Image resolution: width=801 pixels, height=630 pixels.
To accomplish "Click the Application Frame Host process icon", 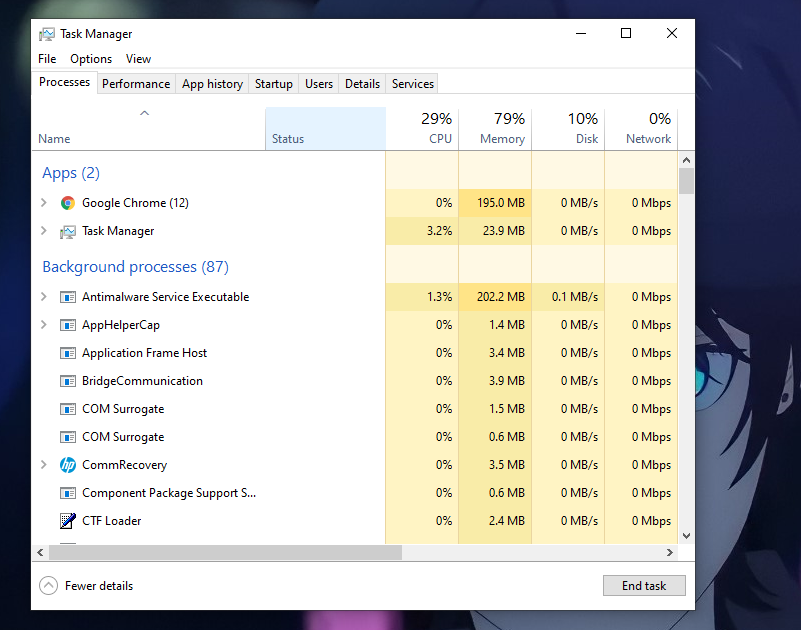I will point(67,353).
